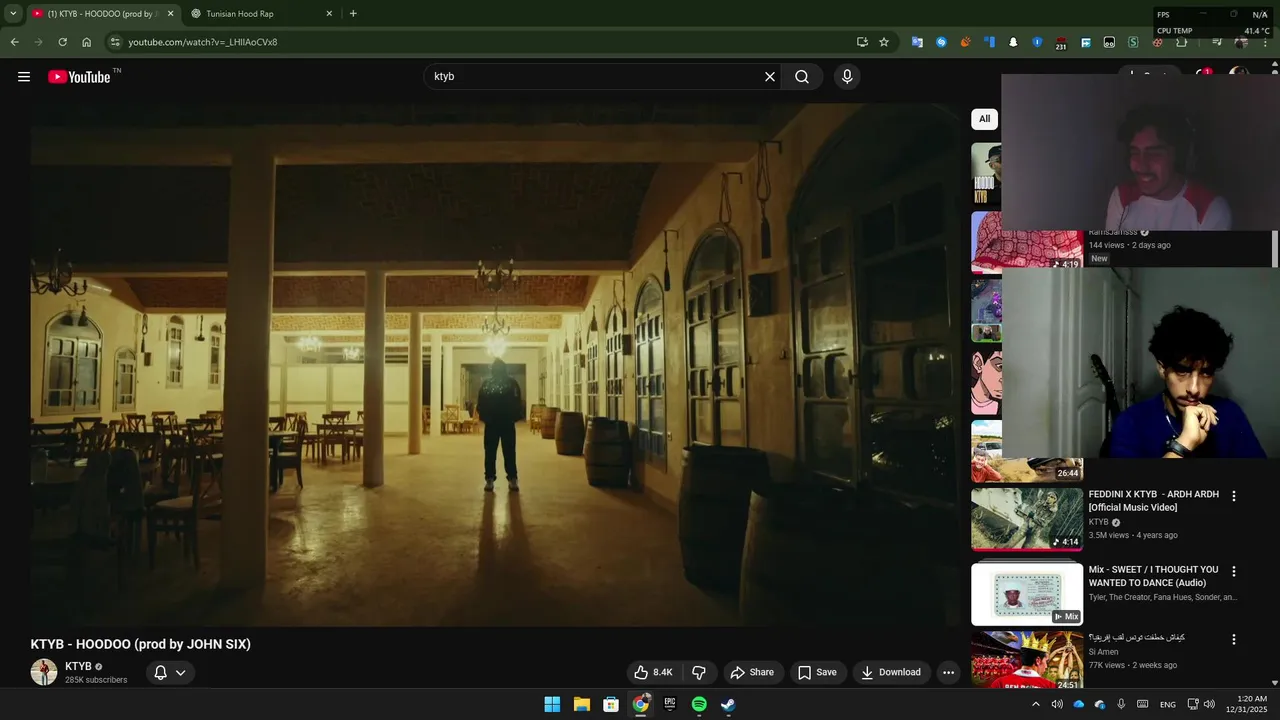The image size is (1280, 720).
Task: Open the YouTube hamburger guide menu
Action: (x=24, y=77)
